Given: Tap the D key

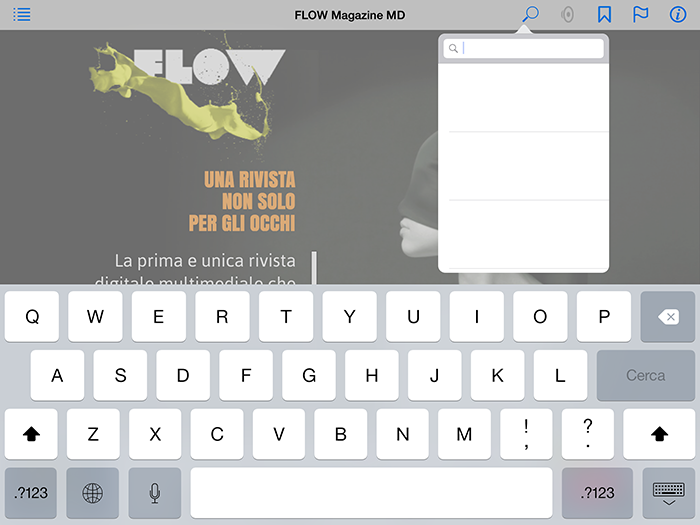Looking at the screenshot, I should click(x=183, y=375).
